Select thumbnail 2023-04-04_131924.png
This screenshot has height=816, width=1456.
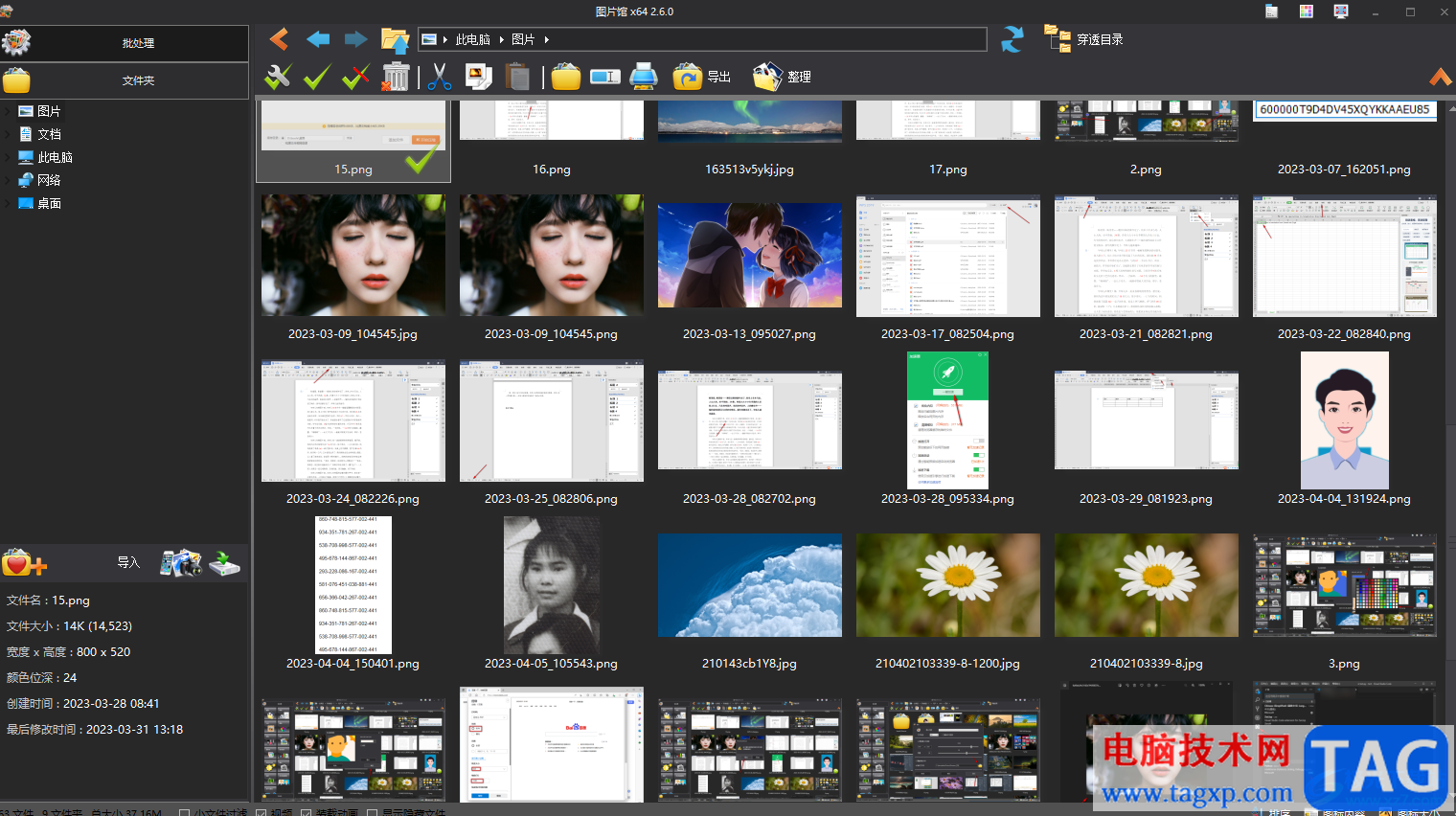point(1345,420)
